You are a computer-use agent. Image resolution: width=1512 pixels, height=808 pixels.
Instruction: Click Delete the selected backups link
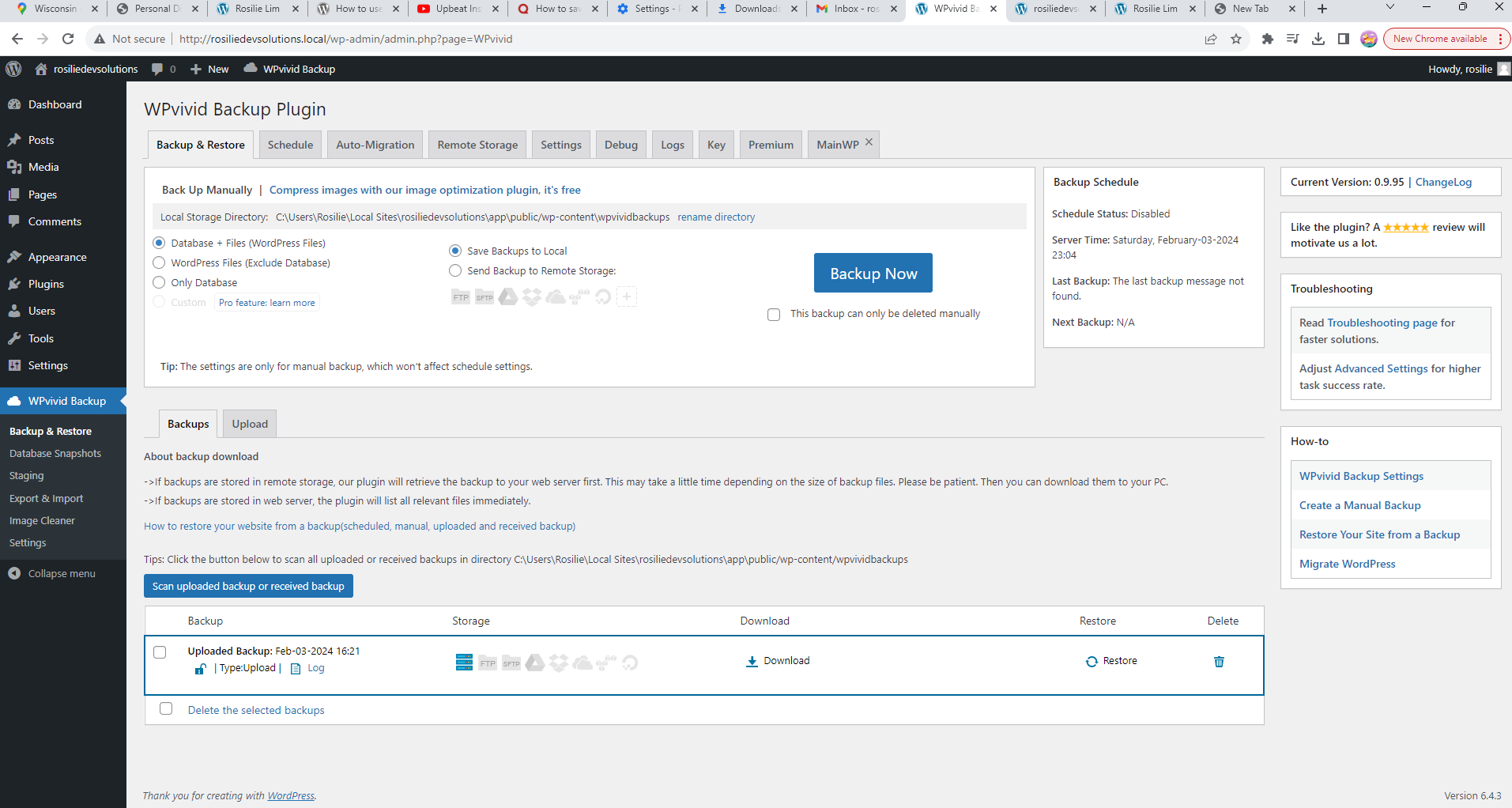(x=256, y=710)
